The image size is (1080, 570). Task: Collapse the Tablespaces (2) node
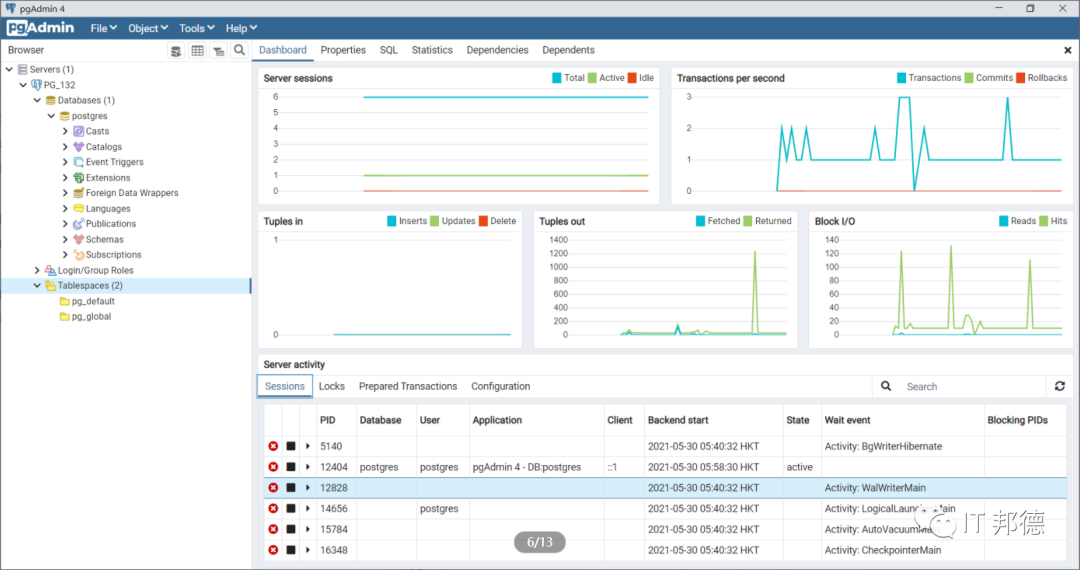[37, 285]
